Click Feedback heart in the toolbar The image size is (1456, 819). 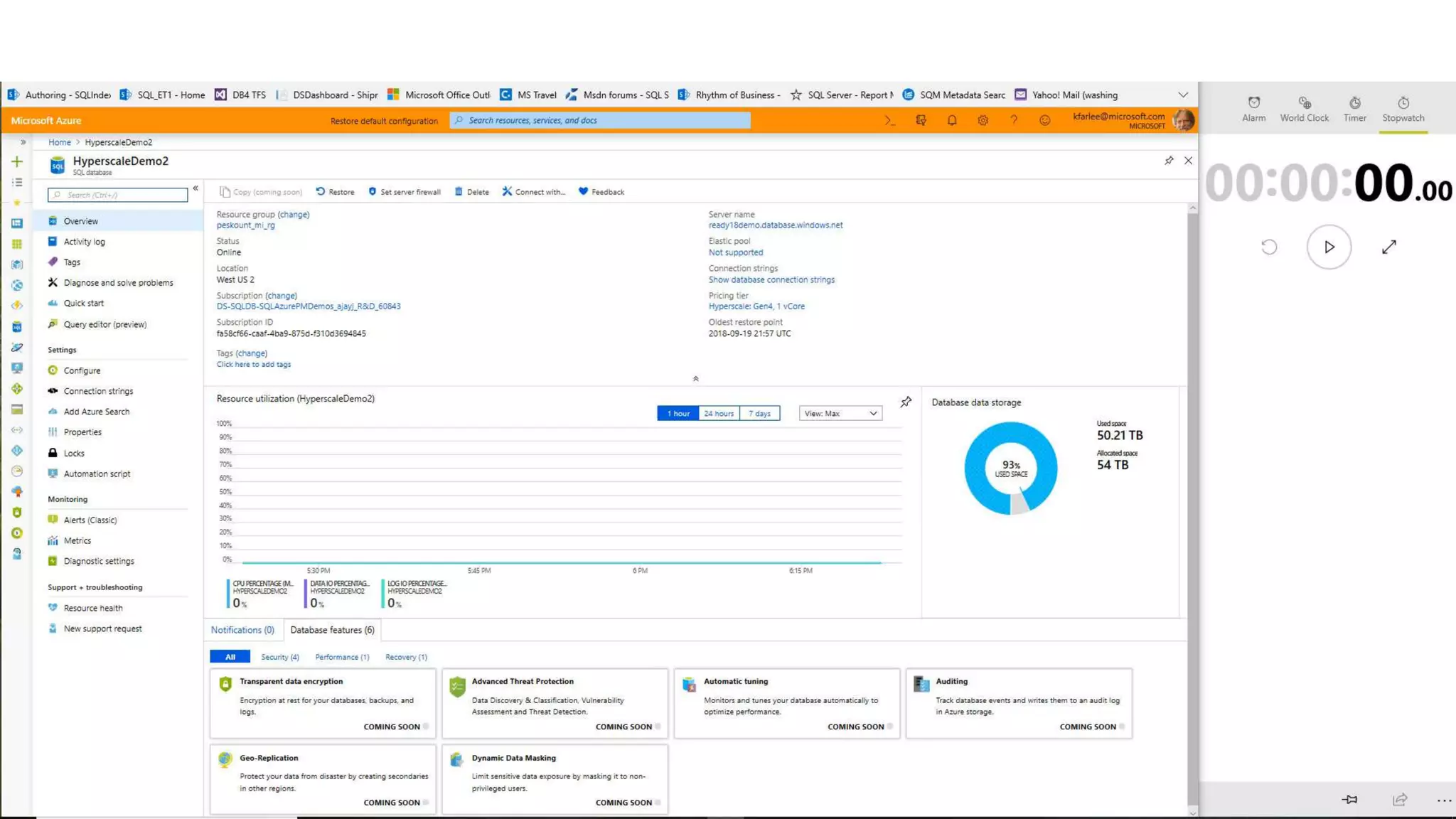(601, 192)
